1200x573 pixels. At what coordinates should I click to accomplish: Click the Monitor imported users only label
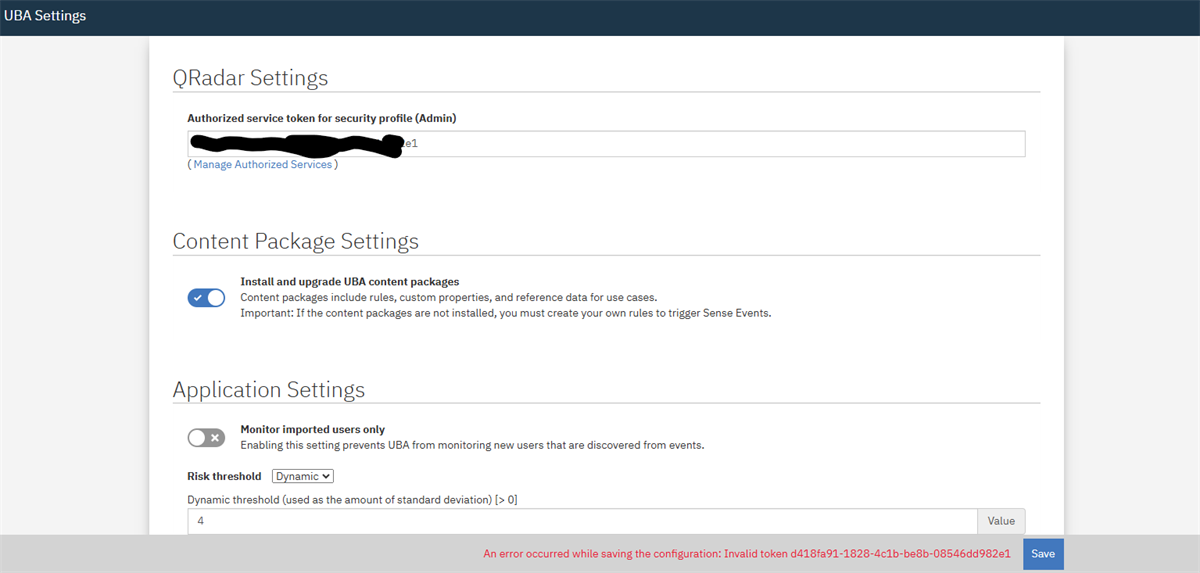(x=312, y=429)
